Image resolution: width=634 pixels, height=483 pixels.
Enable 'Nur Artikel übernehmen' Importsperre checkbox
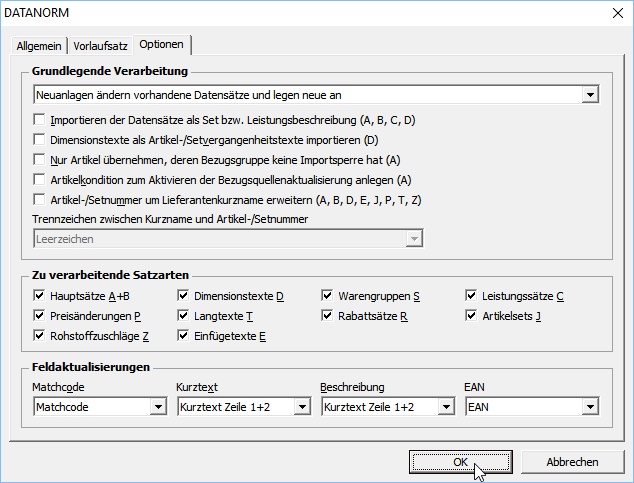pos(40,160)
